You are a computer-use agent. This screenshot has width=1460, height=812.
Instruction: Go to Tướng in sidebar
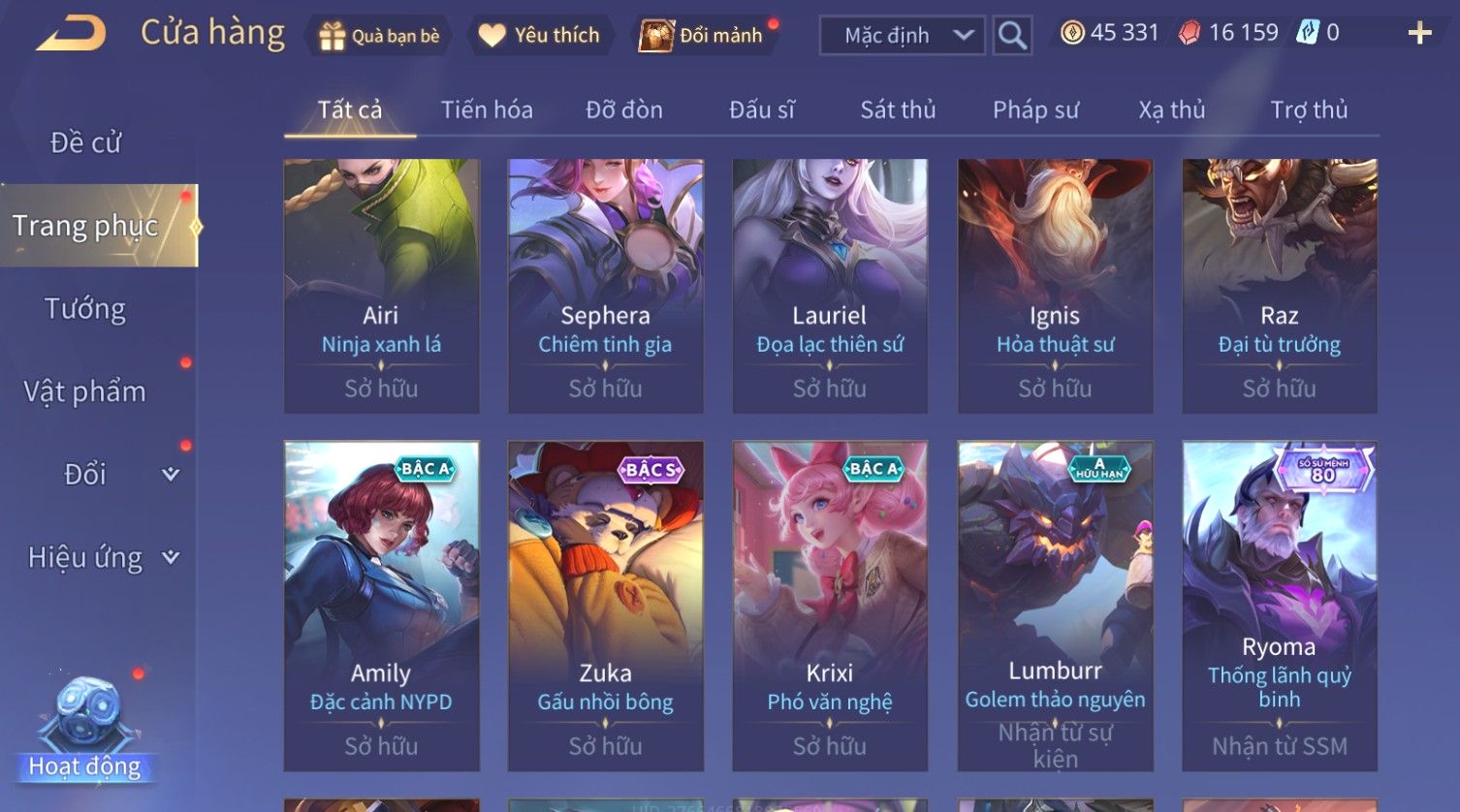[85, 309]
